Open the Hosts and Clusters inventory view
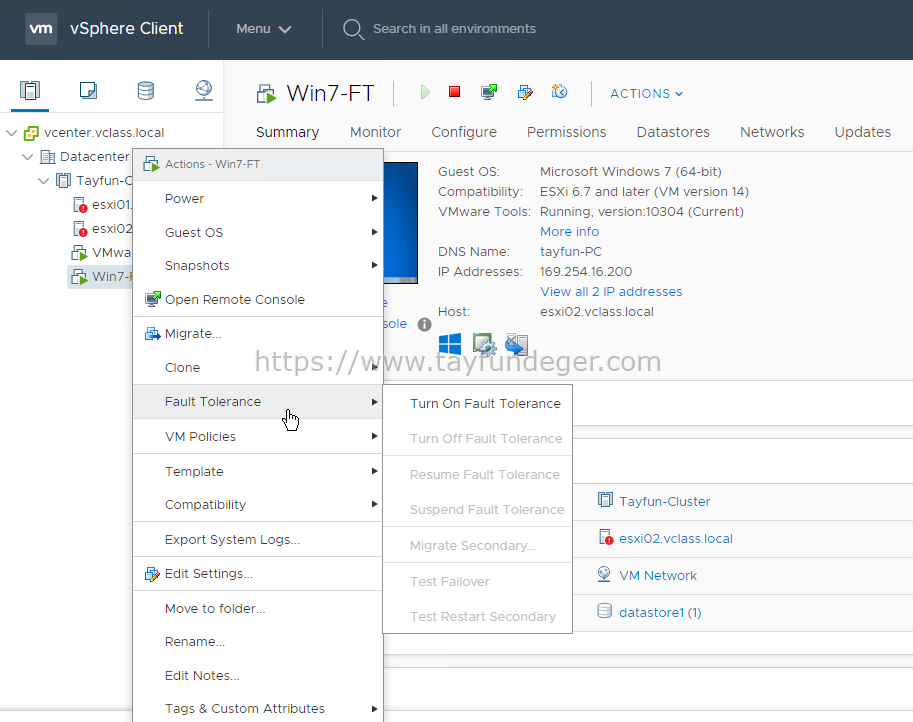Viewport: 913px width, 722px height. point(30,90)
